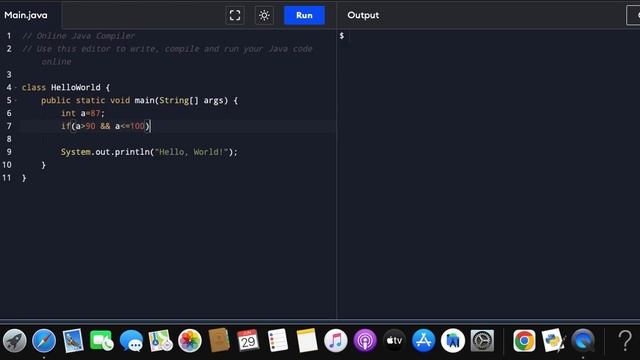Open Notes from the Dock
The width and height of the screenshot is (640, 360).
[307, 340]
